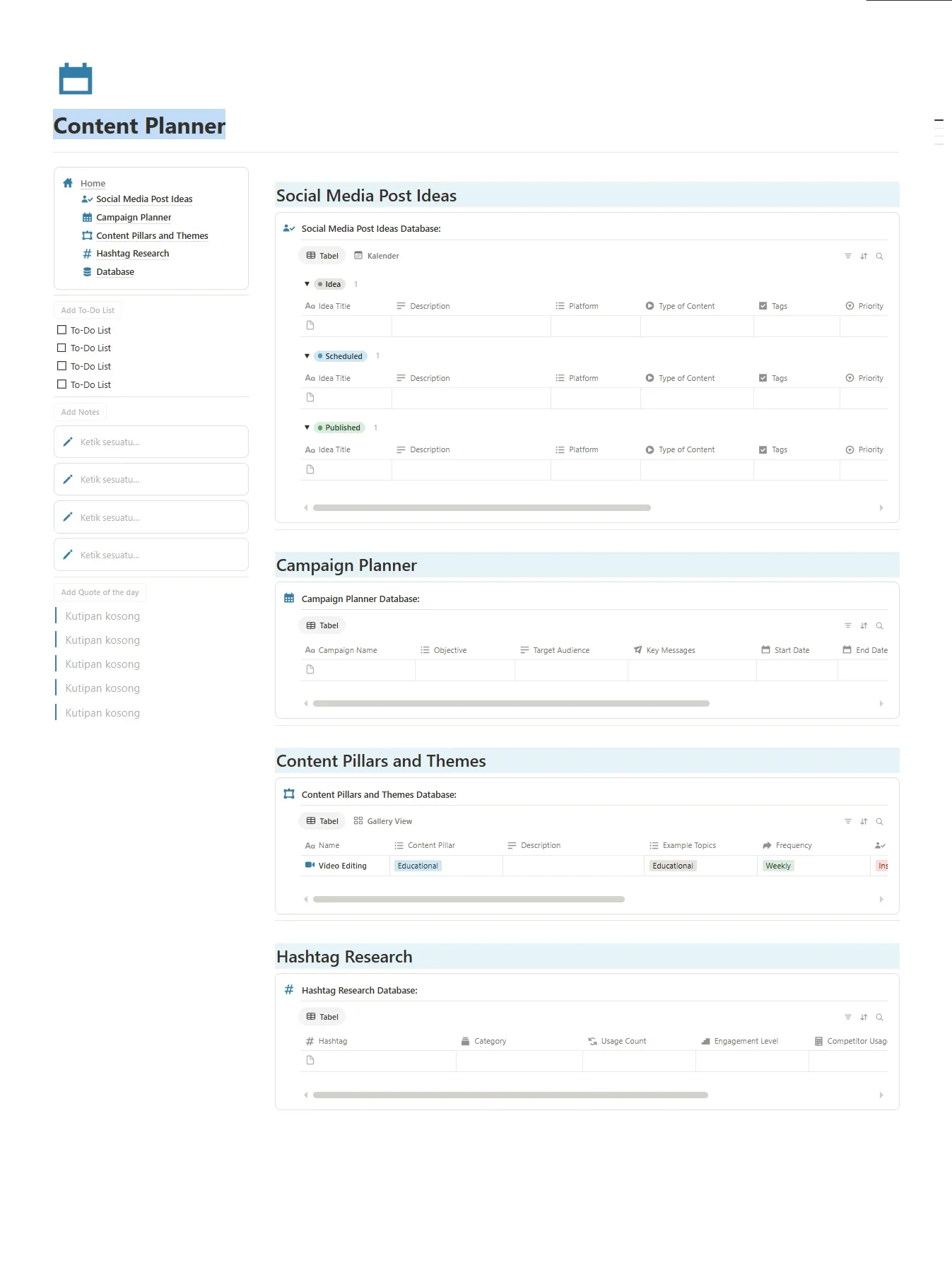Screen dimensions: 952x1272
Task: Switch to Kalender view in Social Media database
Action: pyautogui.click(x=377, y=256)
